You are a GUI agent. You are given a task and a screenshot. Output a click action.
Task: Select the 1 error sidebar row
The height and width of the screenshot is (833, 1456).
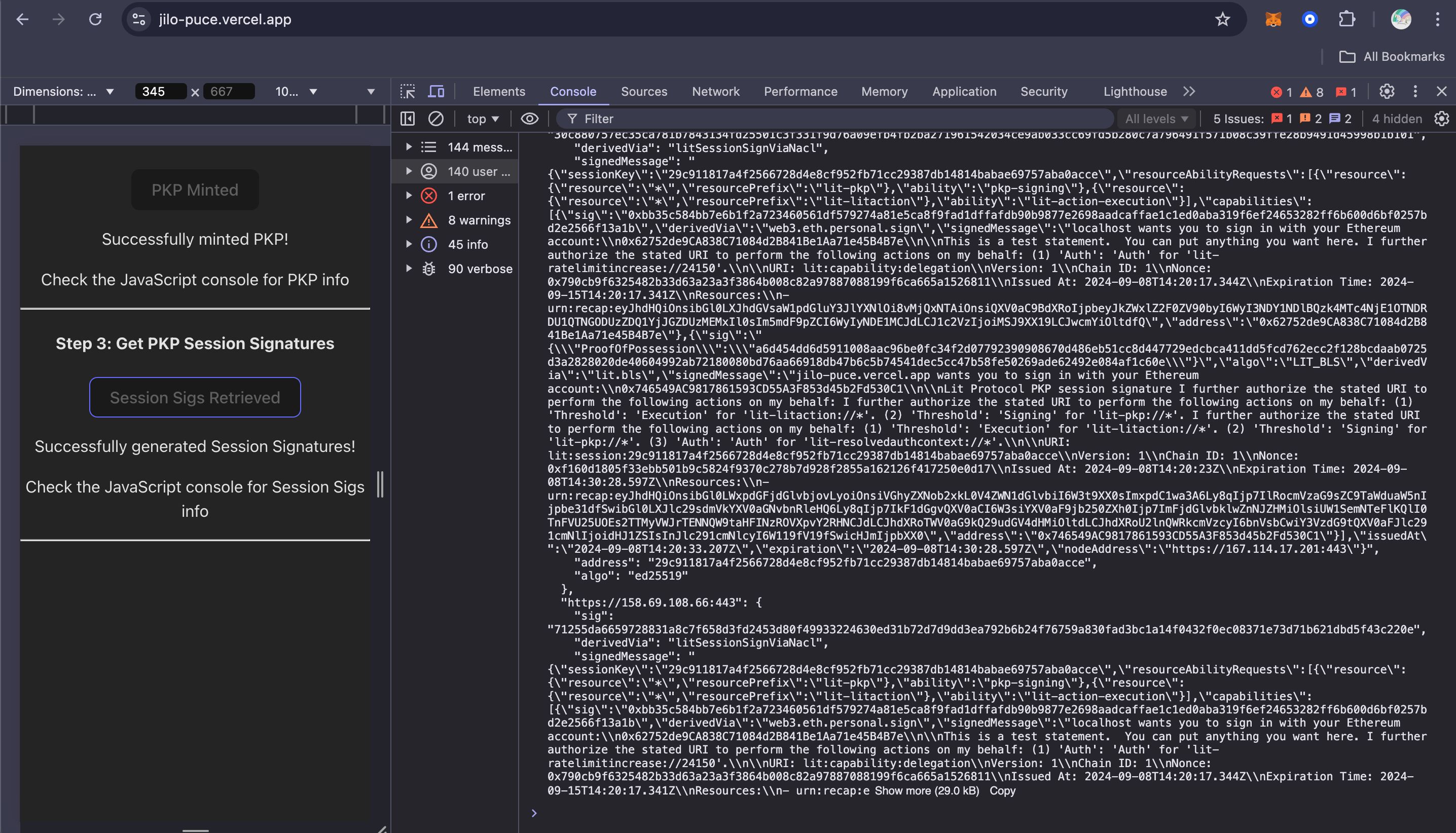[455, 196]
